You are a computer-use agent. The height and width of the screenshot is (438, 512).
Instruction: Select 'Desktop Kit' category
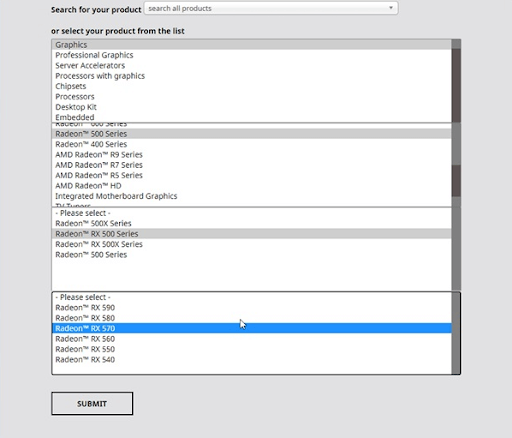[252, 107]
